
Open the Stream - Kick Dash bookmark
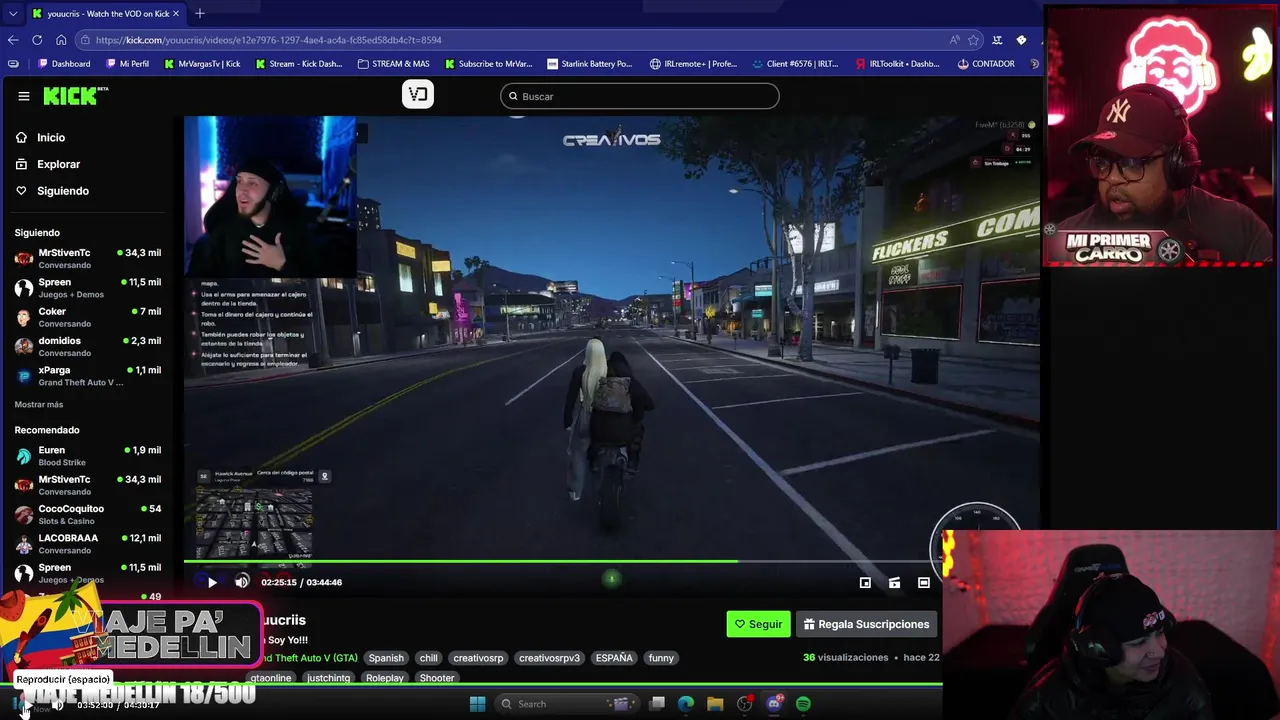pyautogui.click(x=299, y=64)
